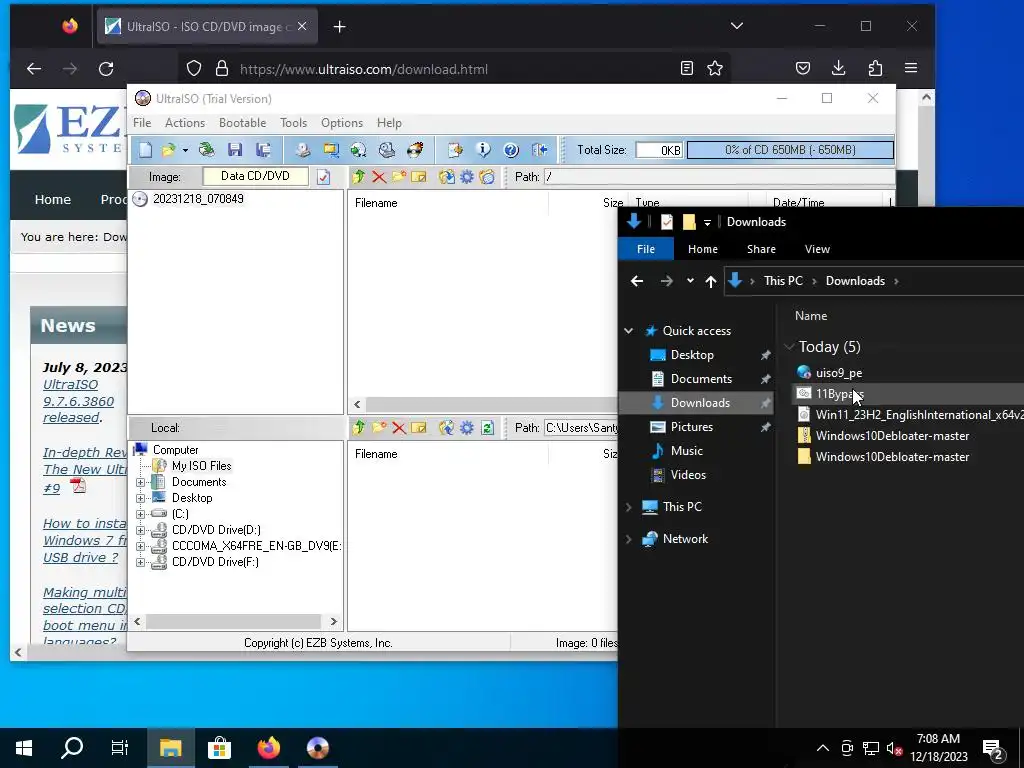Open the Explorer Home ribbon tab
The image size is (1024, 768).
[x=703, y=249]
